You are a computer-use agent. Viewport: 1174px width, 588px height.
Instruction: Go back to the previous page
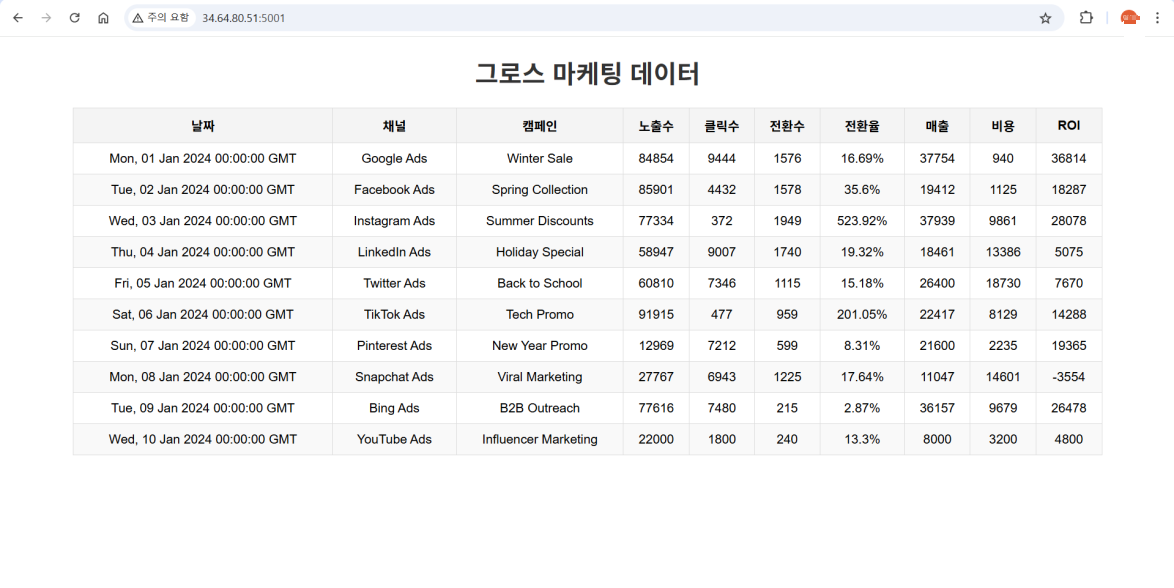pos(18,18)
